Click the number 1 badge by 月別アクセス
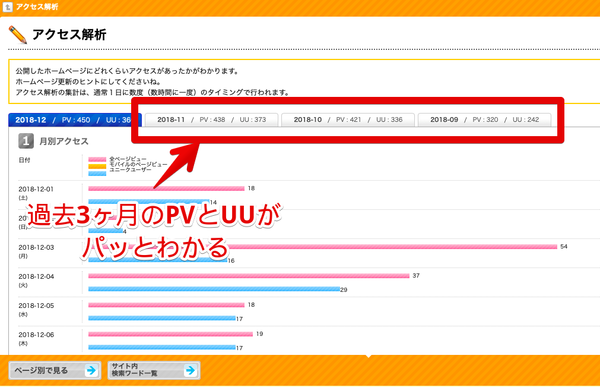Viewport: 600px width, 387px height. (x=26, y=141)
